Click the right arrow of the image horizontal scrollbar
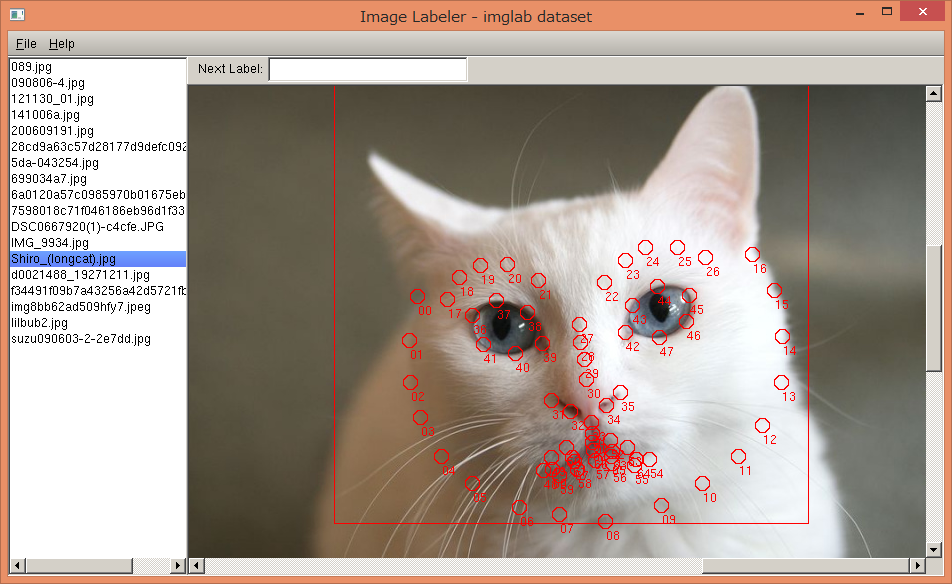The width and height of the screenshot is (952, 584). (x=919, y=566)
